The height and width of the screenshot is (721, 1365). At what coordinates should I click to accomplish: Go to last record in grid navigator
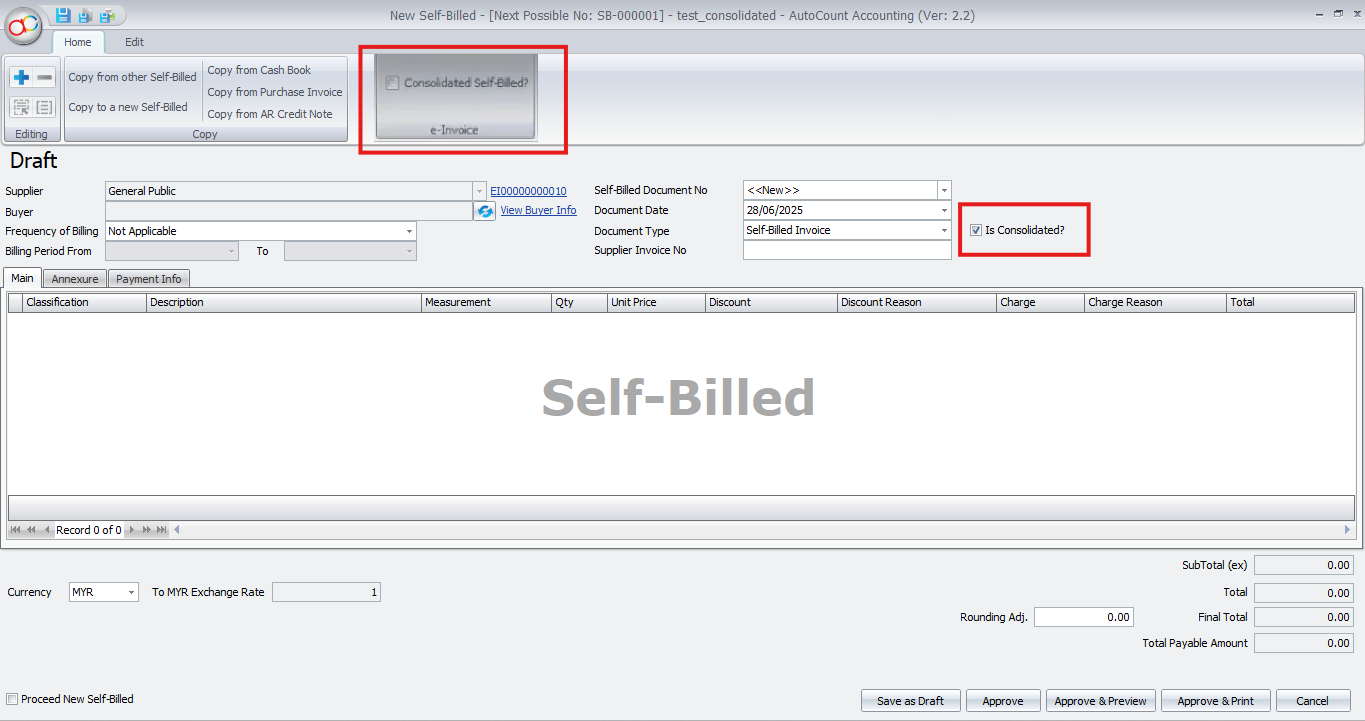click(161, 530)
